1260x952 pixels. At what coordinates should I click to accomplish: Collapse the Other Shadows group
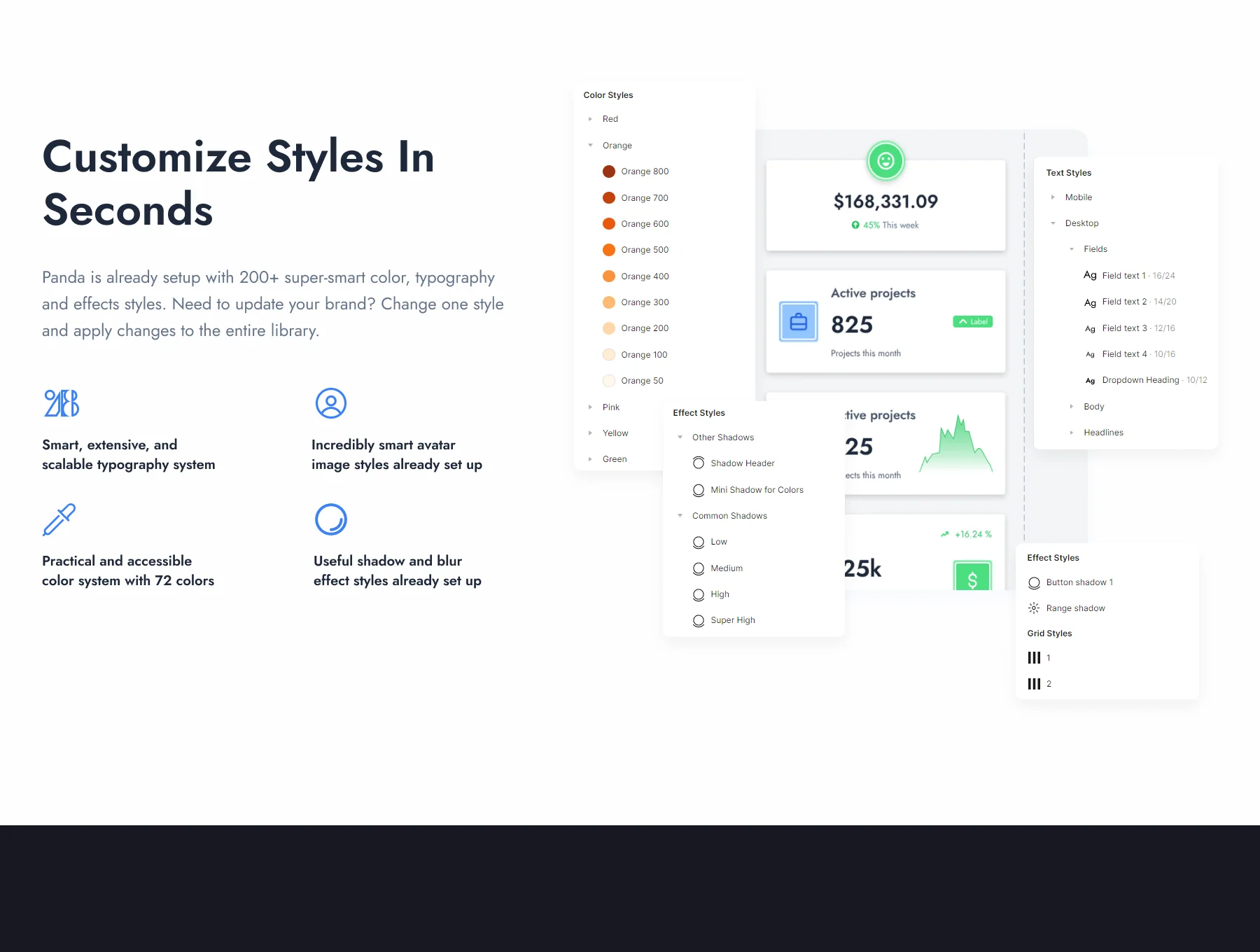tap(680, 437)
